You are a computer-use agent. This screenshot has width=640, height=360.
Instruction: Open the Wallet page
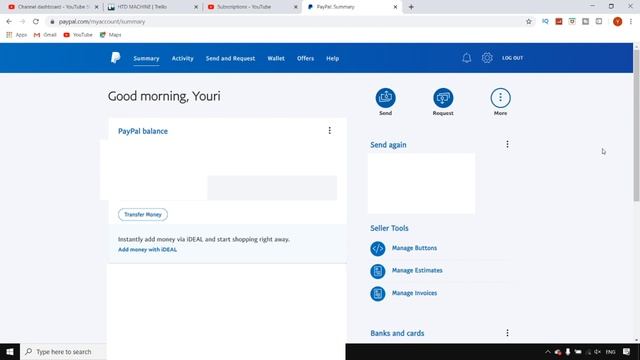pos(276,58)
